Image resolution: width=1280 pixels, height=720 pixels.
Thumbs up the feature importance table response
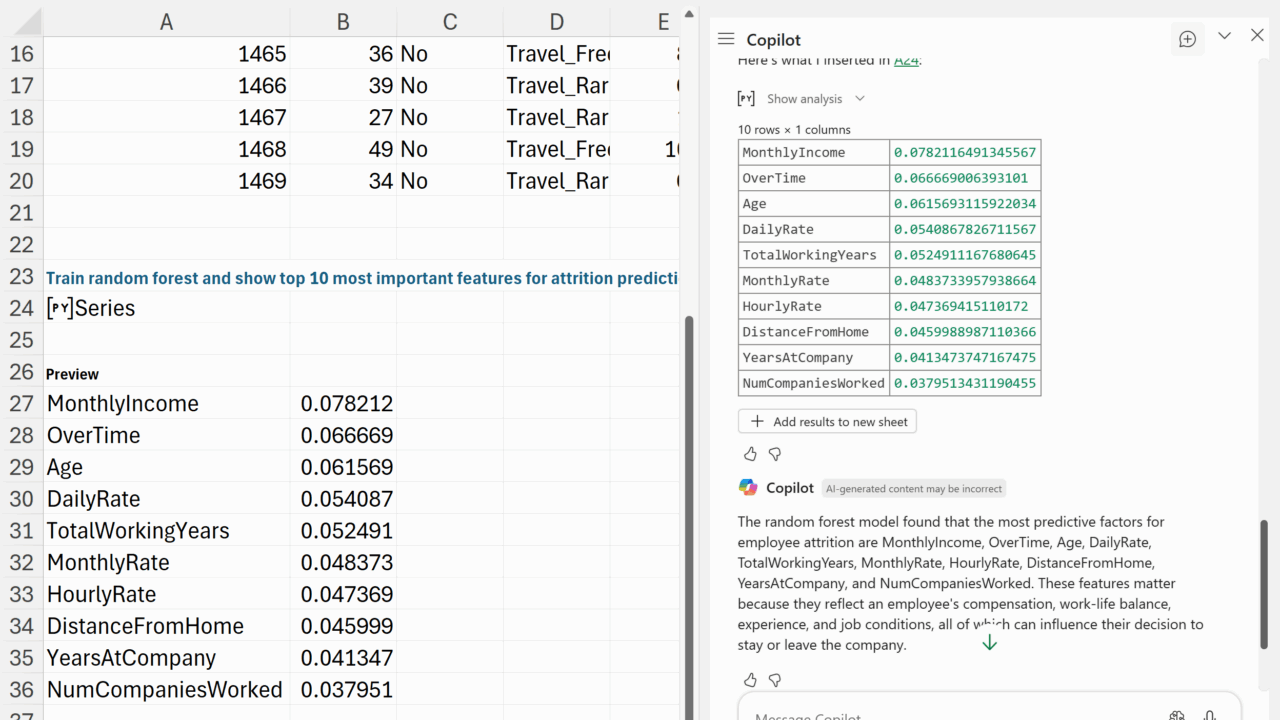point(750,454)
